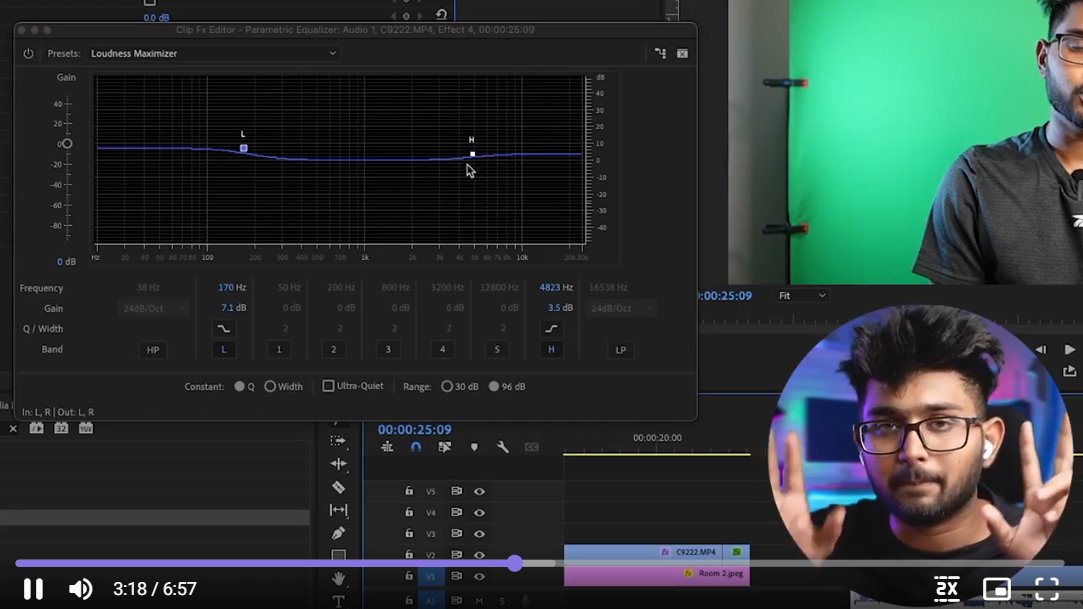Click the timeline timecode 00:00:25:09
Image resolution: width=1083 pixels, height=609 pixels.
pyautogui.click(x=414, y=429)
